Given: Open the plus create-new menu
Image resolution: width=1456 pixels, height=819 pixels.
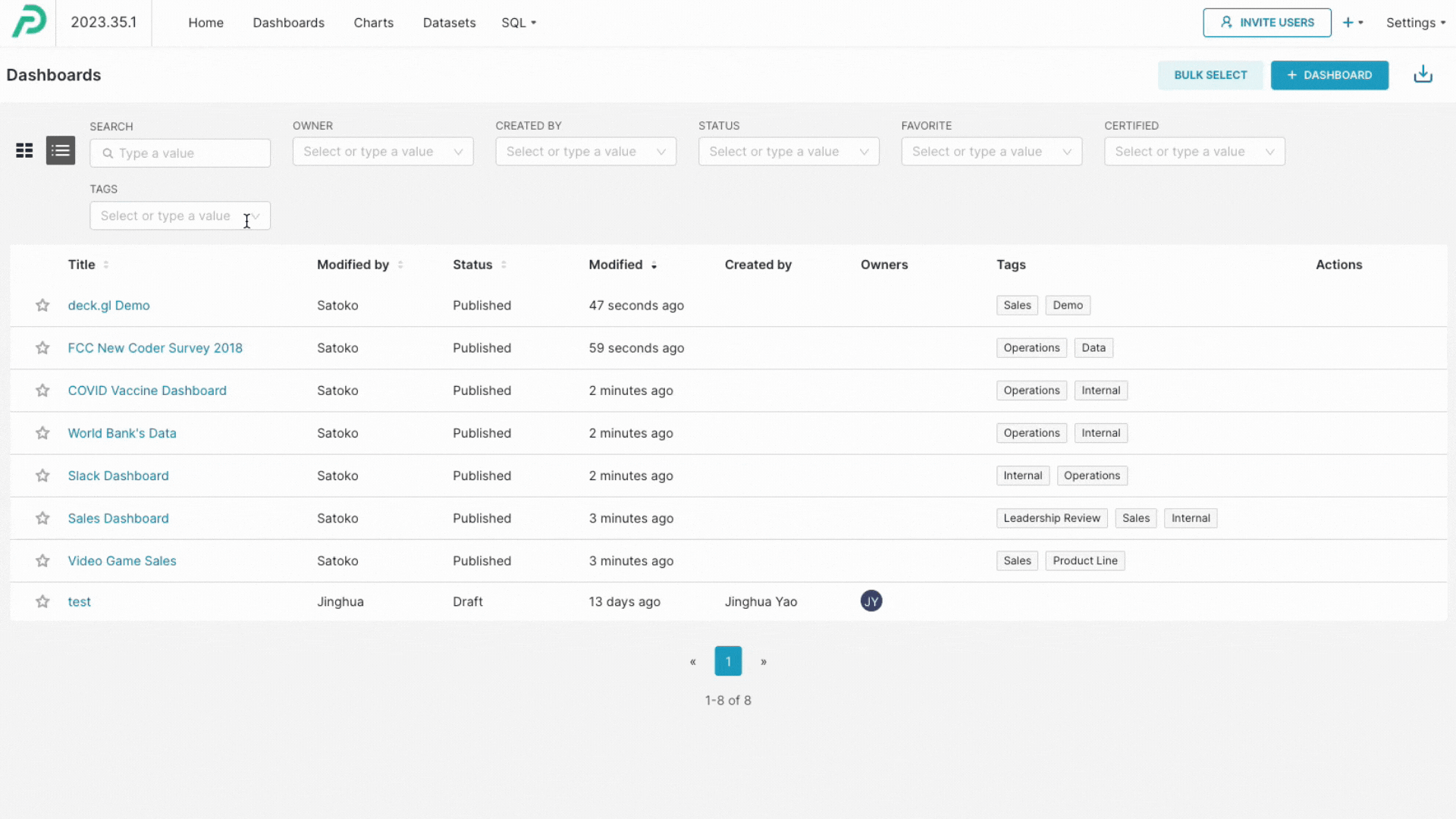Looking at the screenshot, I should (x=1352, y=23).
